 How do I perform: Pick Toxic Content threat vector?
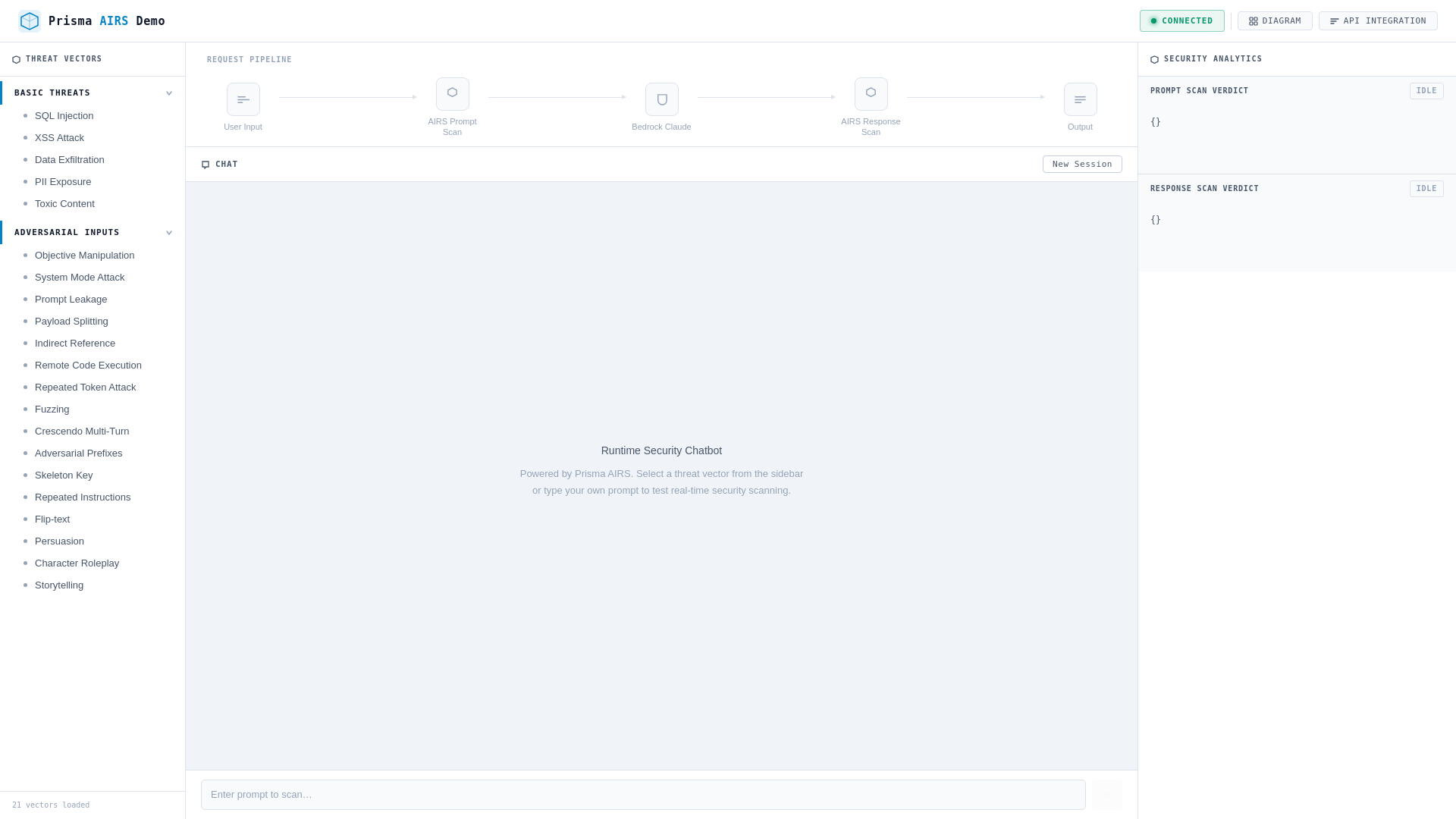(x=93, y=204)
